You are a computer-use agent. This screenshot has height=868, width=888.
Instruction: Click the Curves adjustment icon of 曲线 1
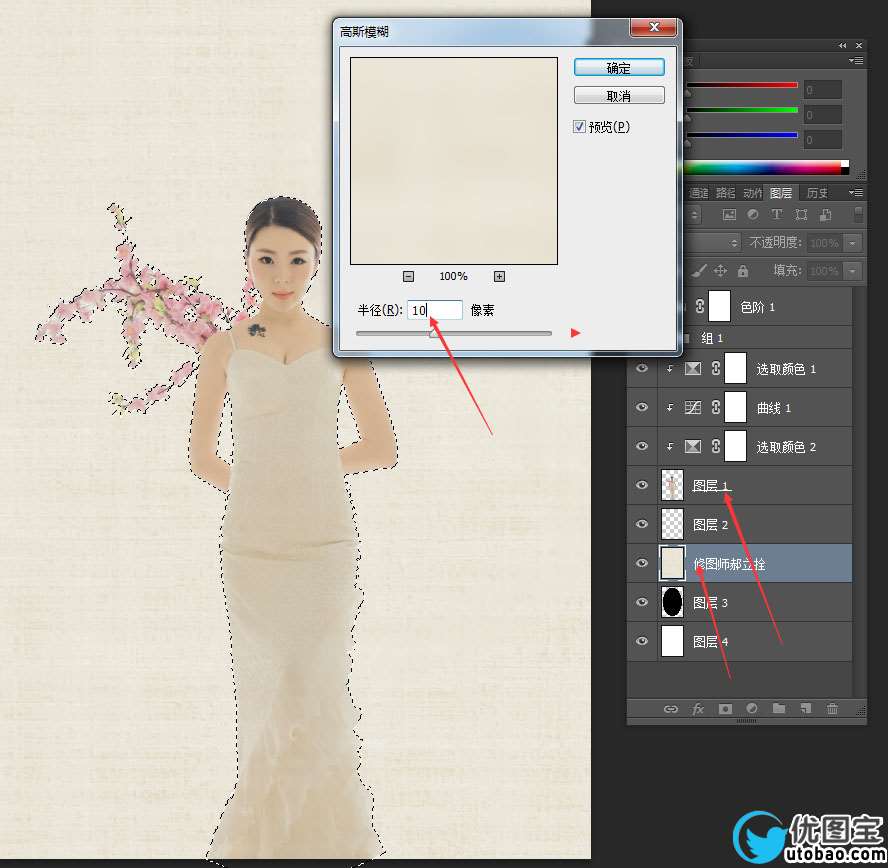693,408
